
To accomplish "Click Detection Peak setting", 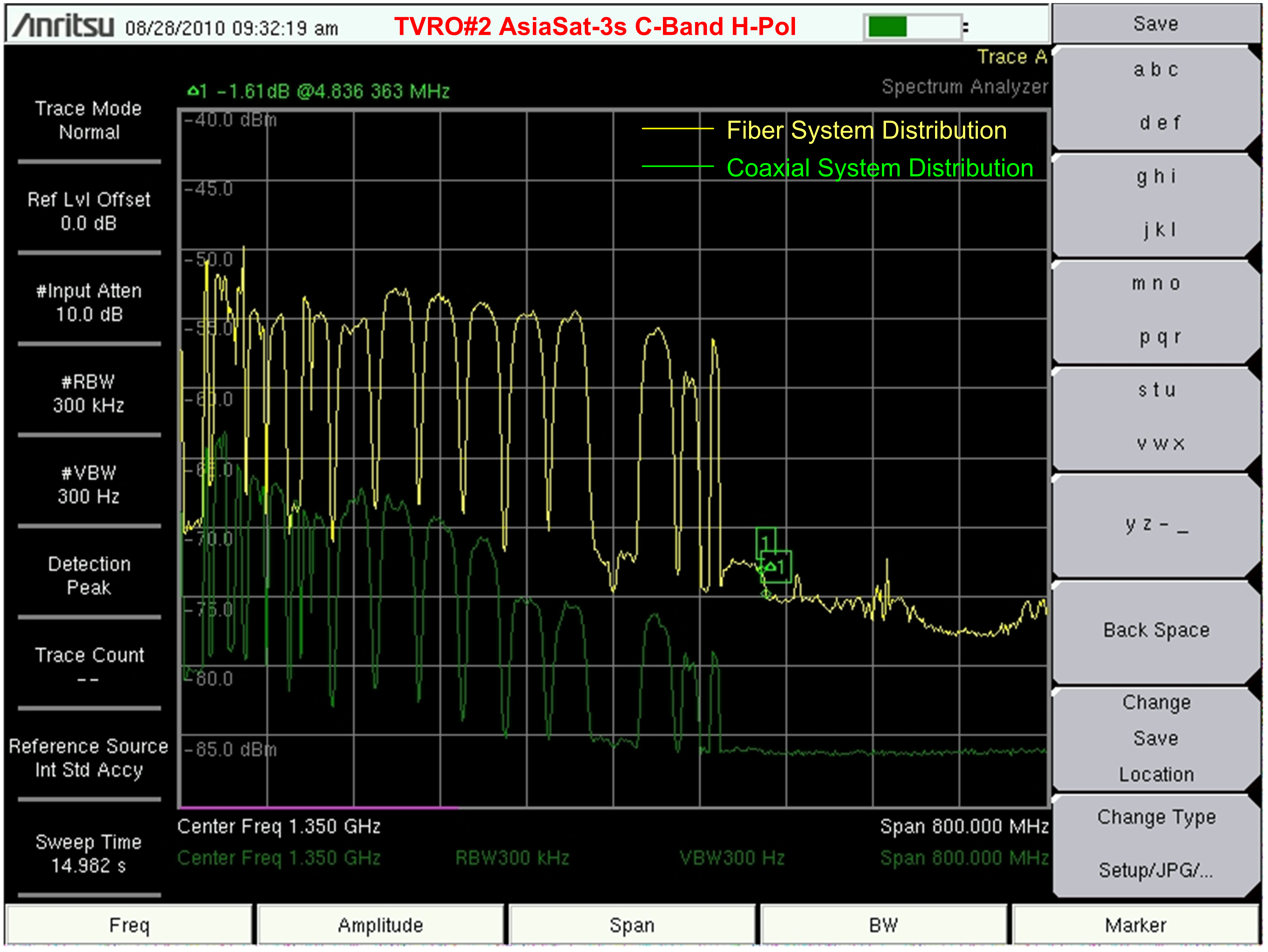I will coord(89,576).
